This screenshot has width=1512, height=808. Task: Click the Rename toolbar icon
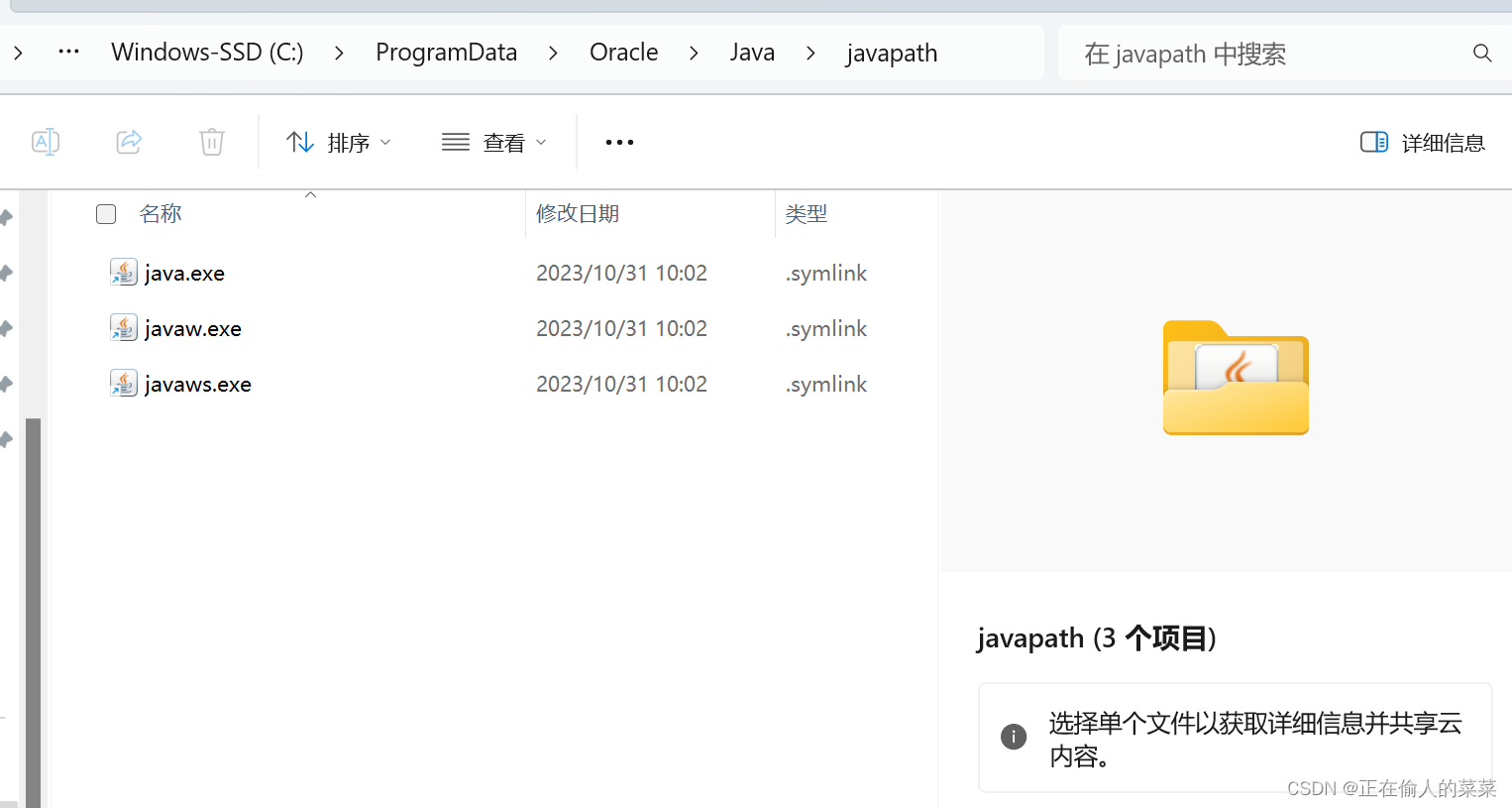point(46,142)
